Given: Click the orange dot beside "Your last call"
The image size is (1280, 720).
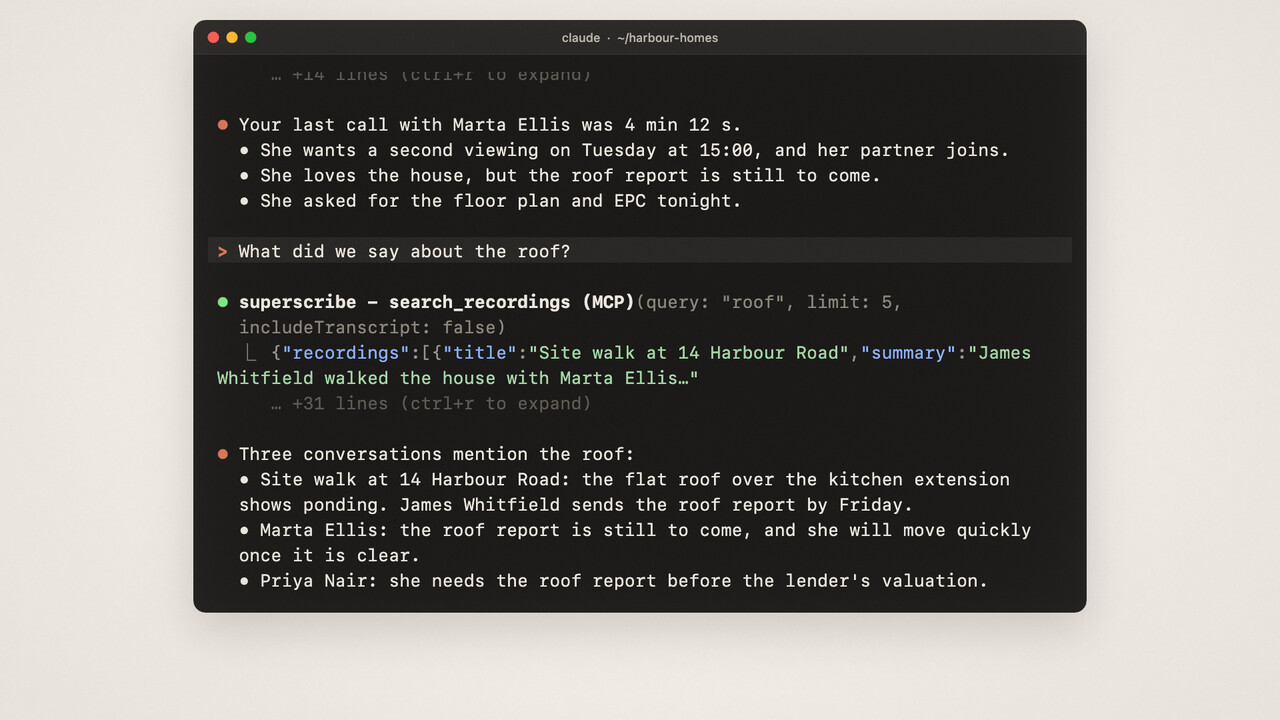Looking at the screenshot, I should [x=223, y=125].
